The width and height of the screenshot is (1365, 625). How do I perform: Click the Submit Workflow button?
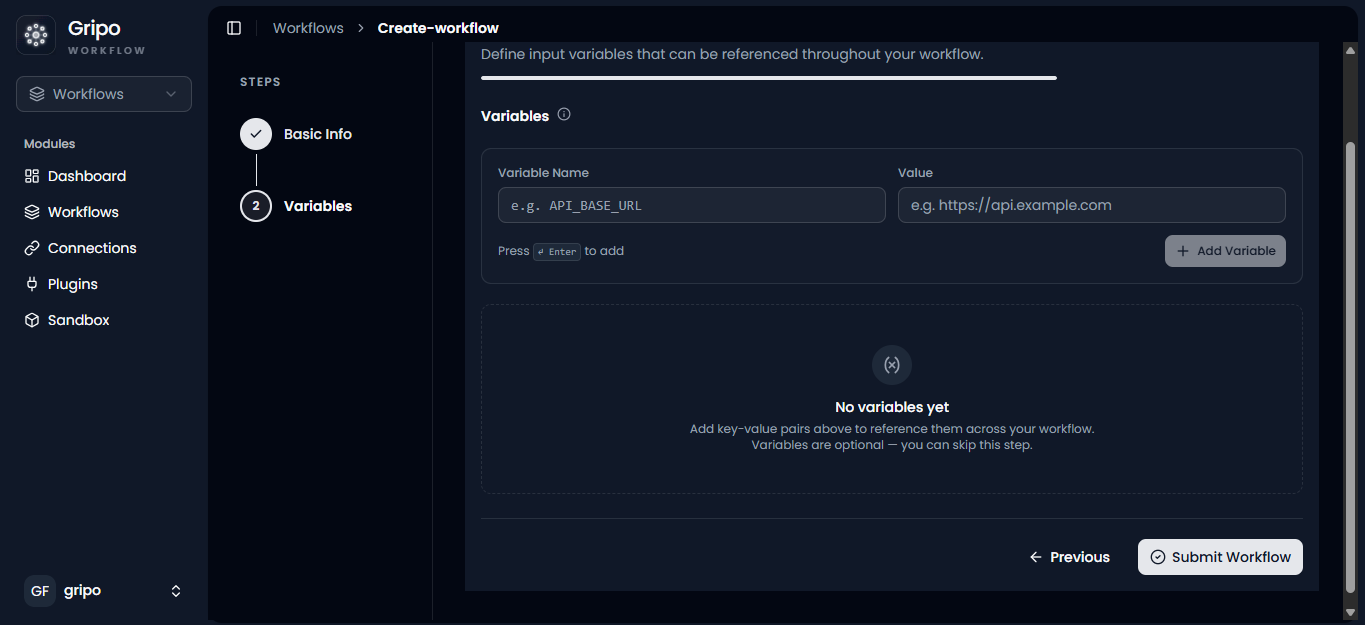tap(1220, 557)
